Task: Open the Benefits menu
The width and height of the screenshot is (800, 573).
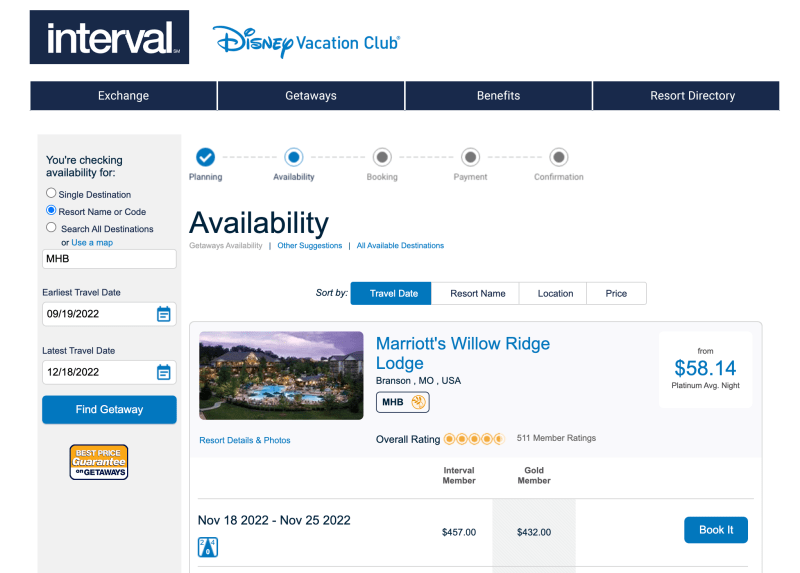Action: pos(498,95)
